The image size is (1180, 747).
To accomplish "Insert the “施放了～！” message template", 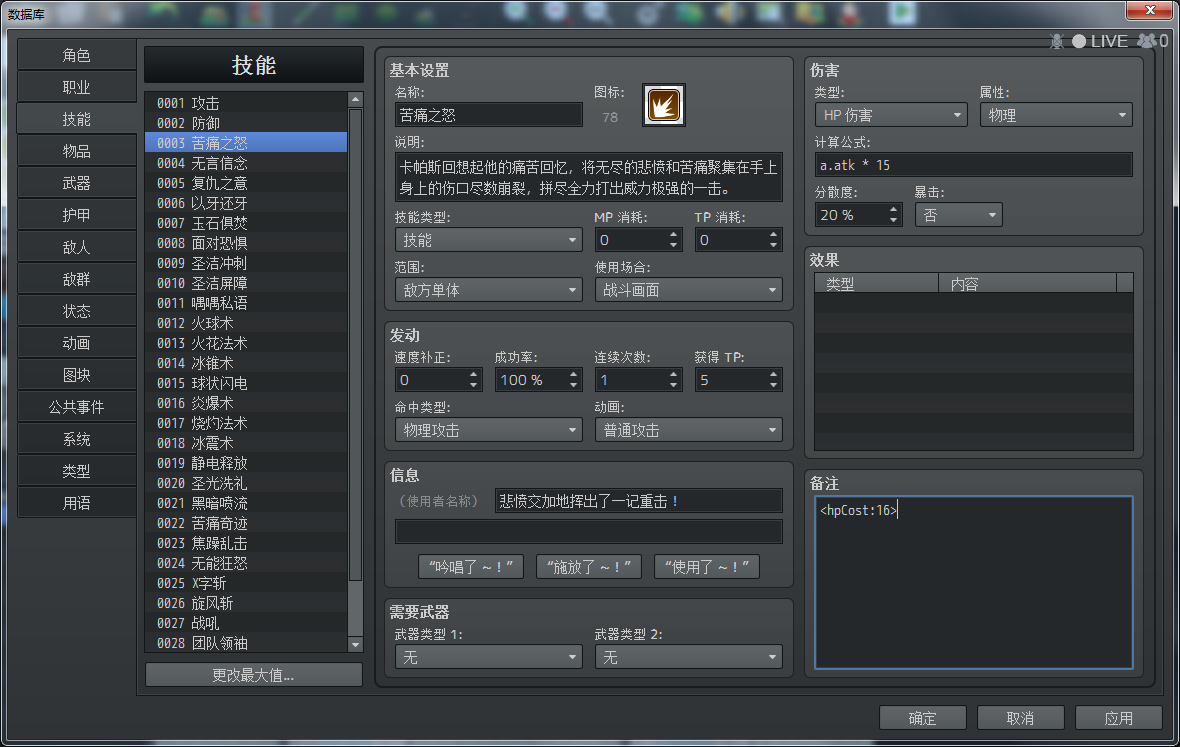I will click(588, 566).
